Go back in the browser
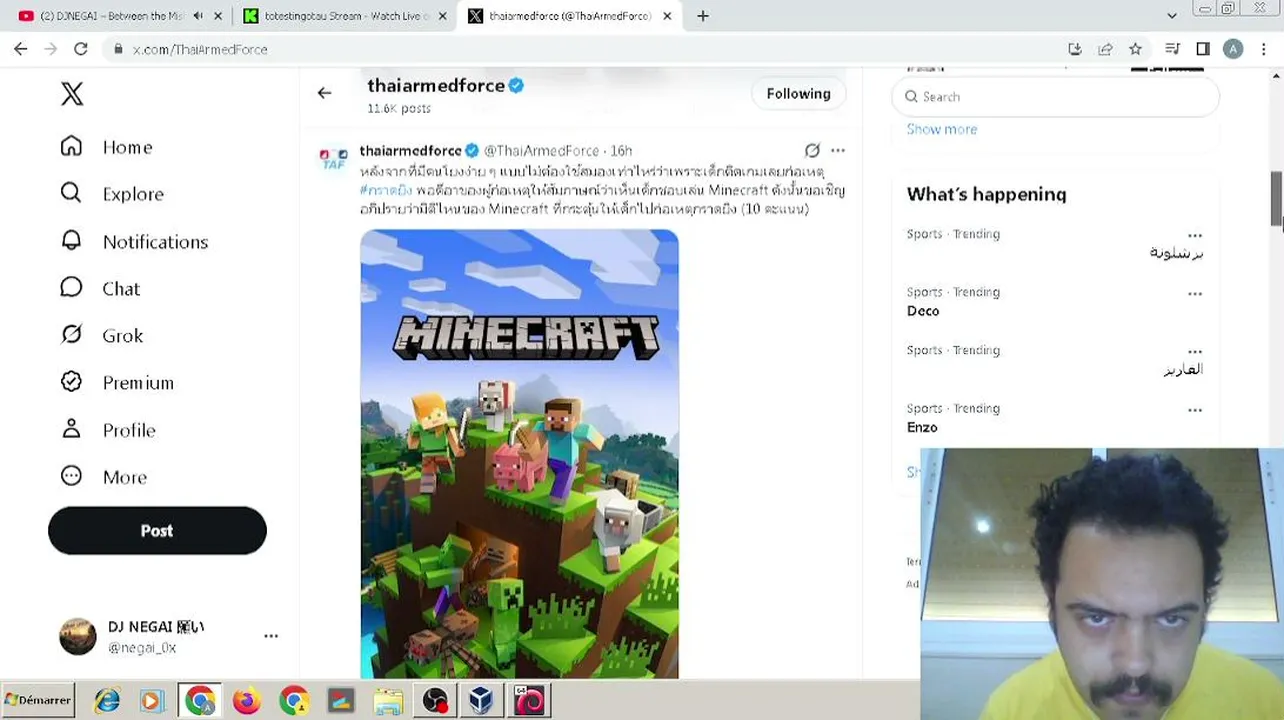Screen dimensions: 1284x720 pos(21,49)
